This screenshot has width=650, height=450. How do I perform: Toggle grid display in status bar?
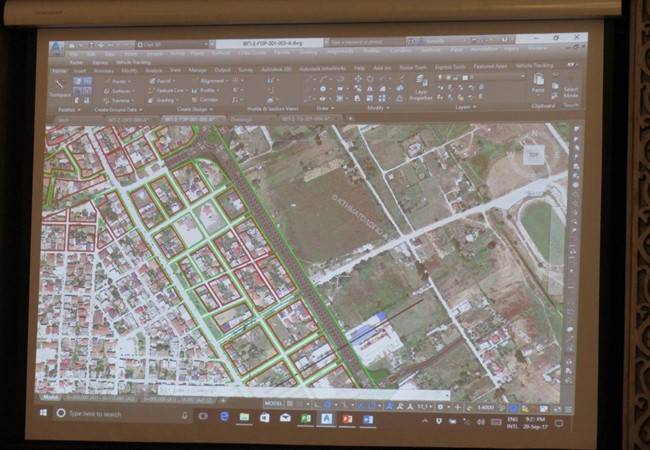[x=290, y=404]
